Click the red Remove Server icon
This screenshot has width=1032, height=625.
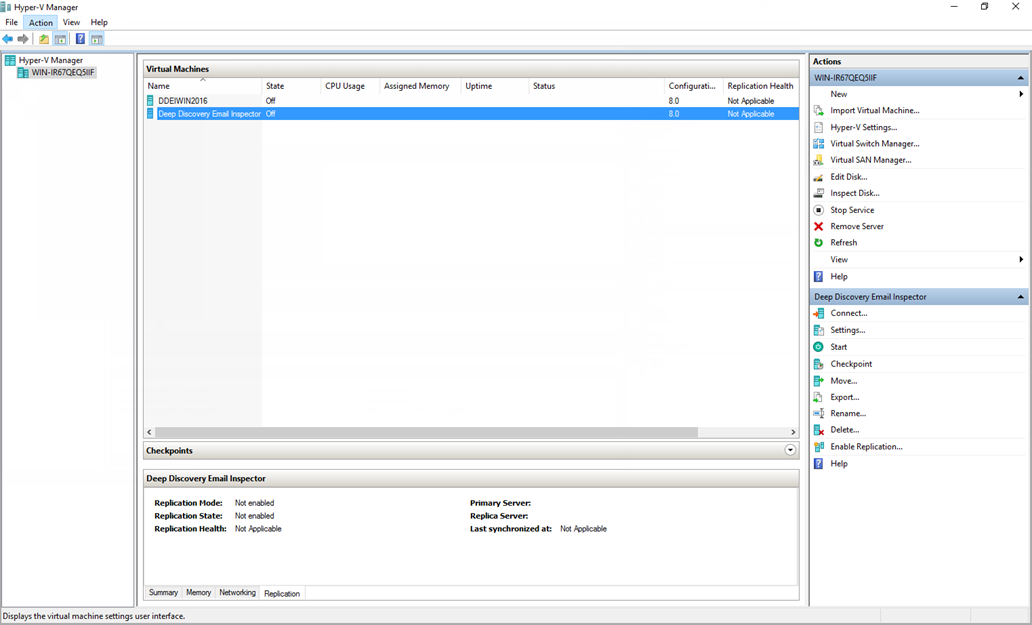pos(818,227)
